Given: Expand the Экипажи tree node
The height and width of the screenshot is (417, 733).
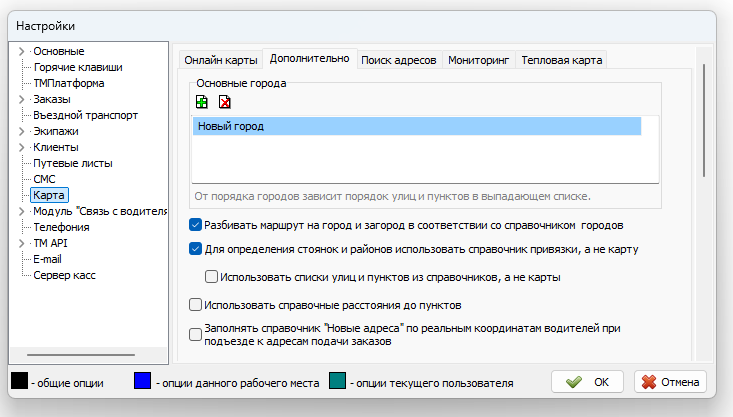Looking at the screenshot, I should (x=21, y=131).
